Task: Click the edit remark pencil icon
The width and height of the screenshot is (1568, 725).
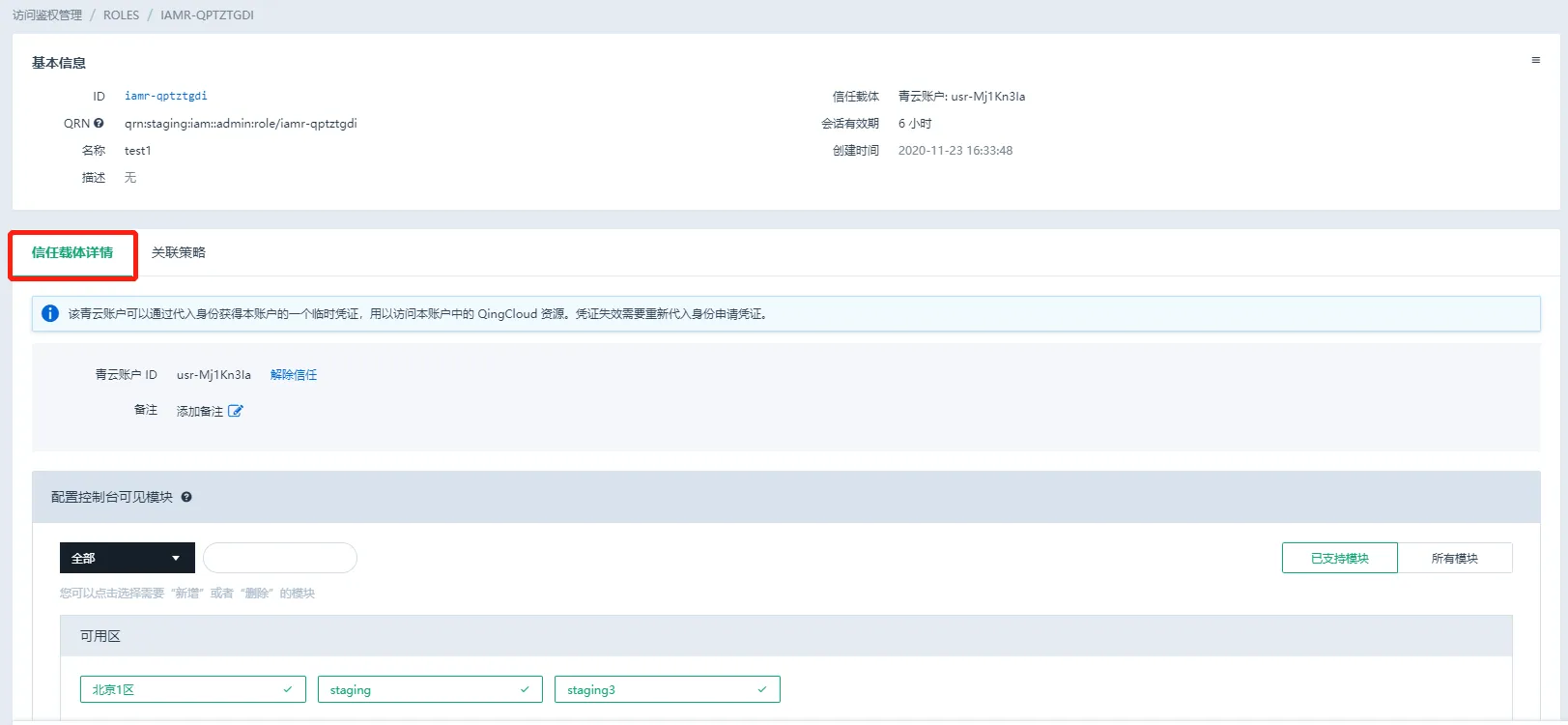Action: [x=236, y=411]
